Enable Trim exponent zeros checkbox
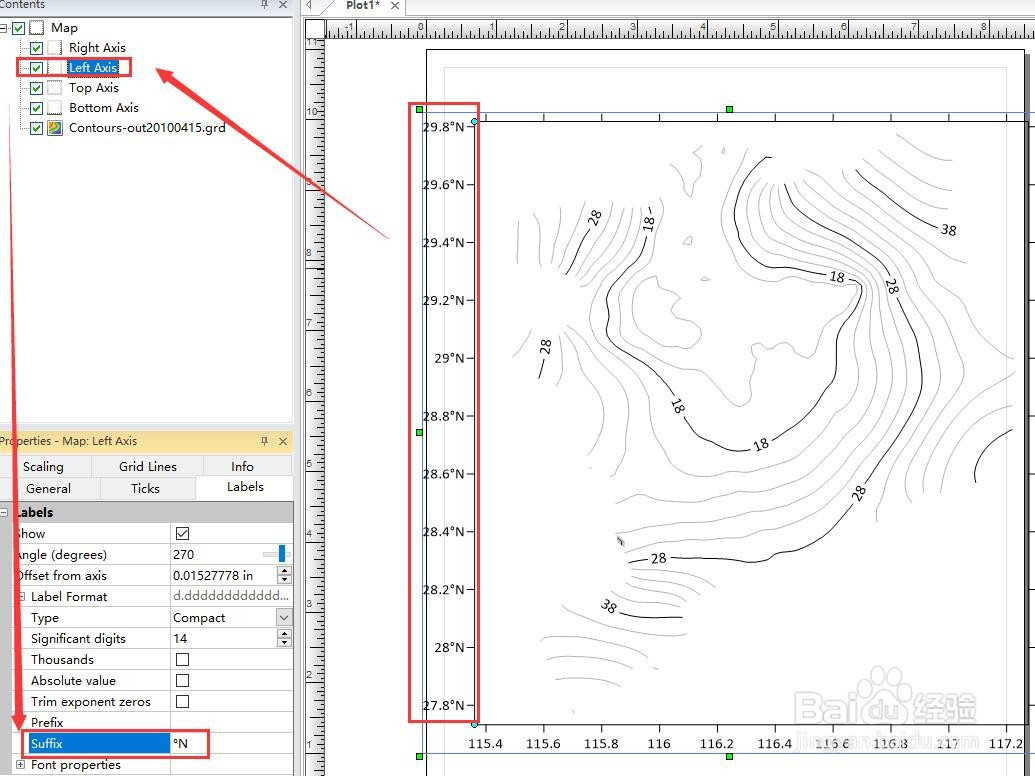 click(183, 701)
